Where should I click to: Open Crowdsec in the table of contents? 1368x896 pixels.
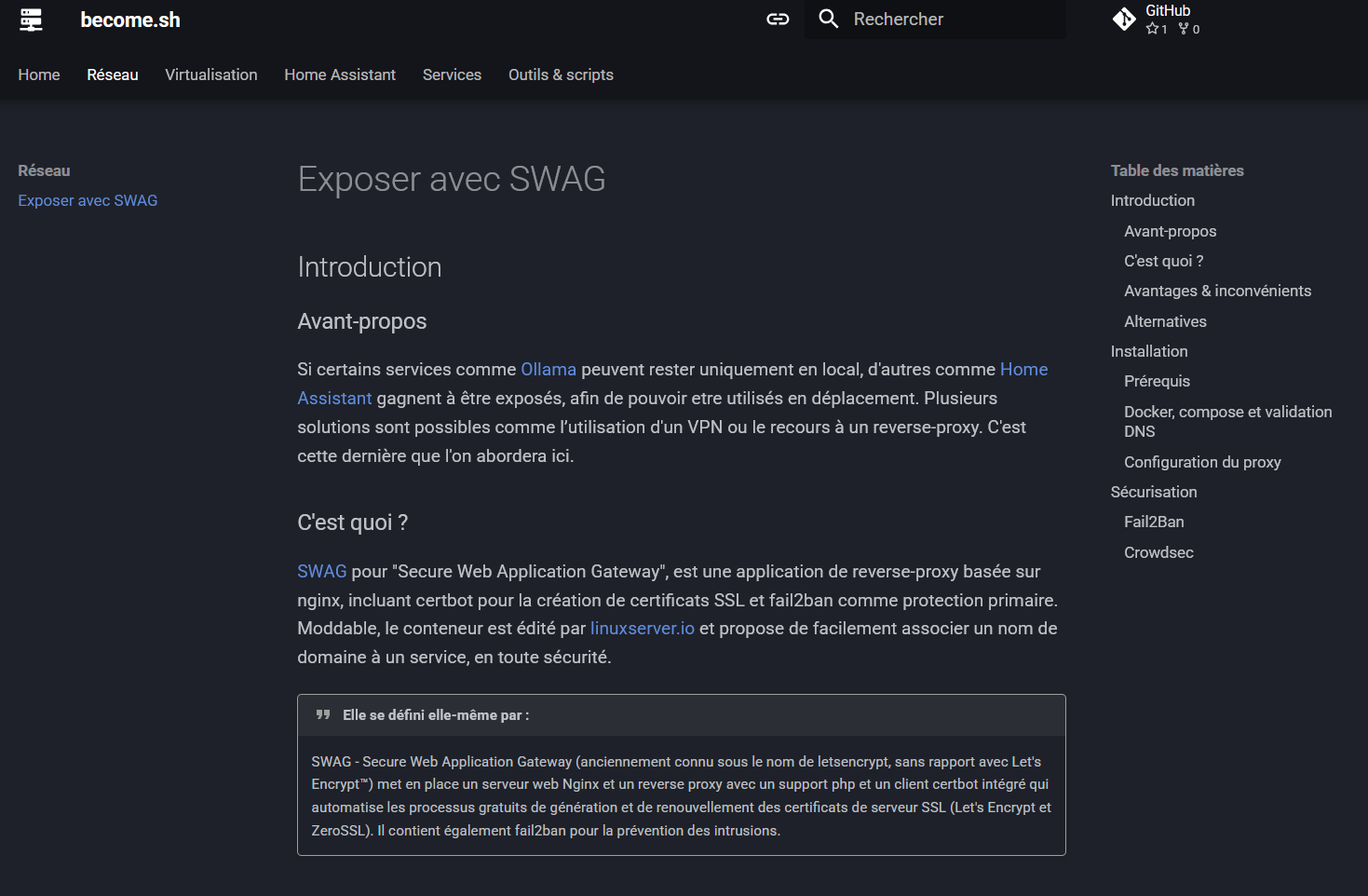coord(1158,552)
